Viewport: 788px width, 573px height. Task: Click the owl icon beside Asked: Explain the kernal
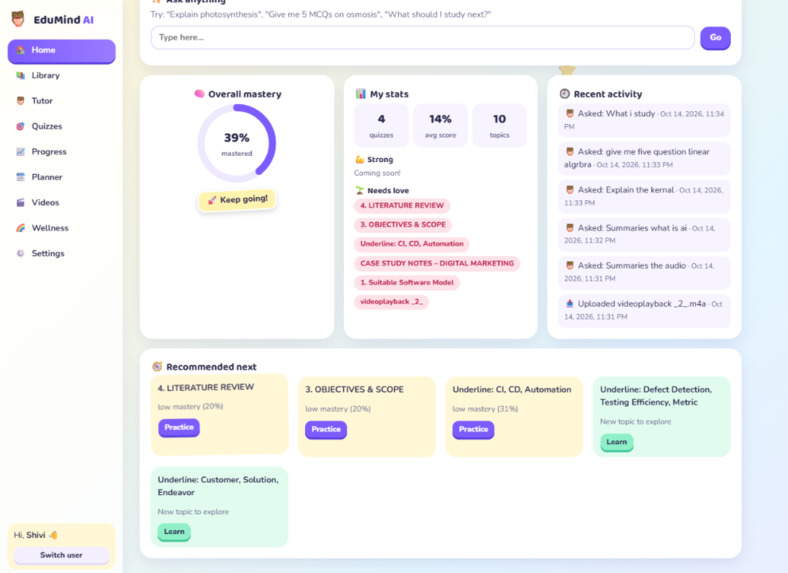click(570, 189)
